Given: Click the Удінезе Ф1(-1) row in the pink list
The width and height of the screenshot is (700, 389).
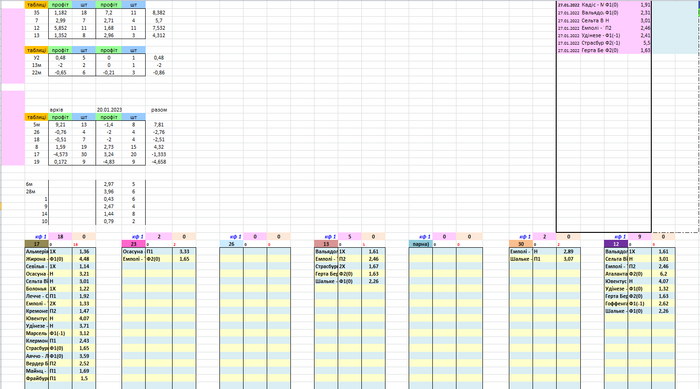Looking at the screenshot, I should [604, 35].
